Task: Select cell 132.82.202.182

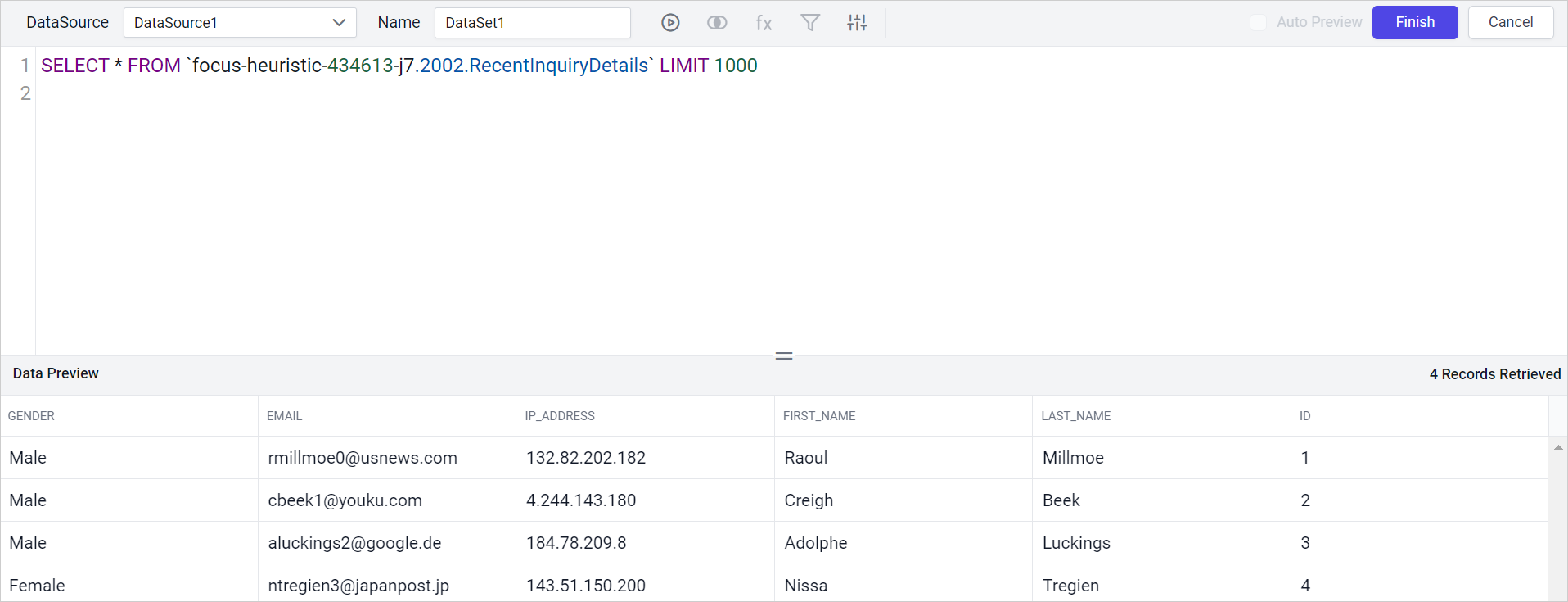Action: (x=645, y=458)
